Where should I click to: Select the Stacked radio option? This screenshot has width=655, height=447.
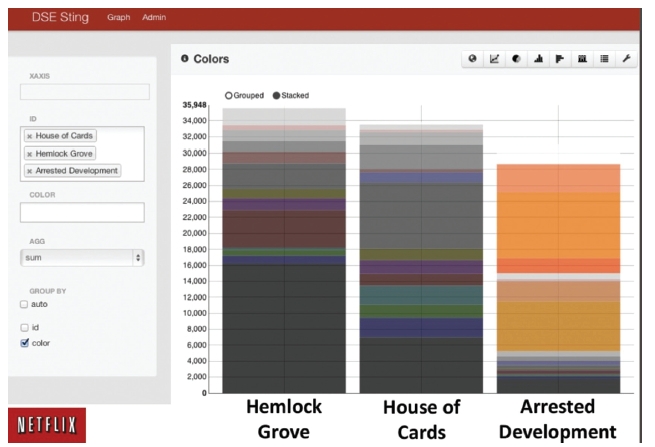point(276,96)
